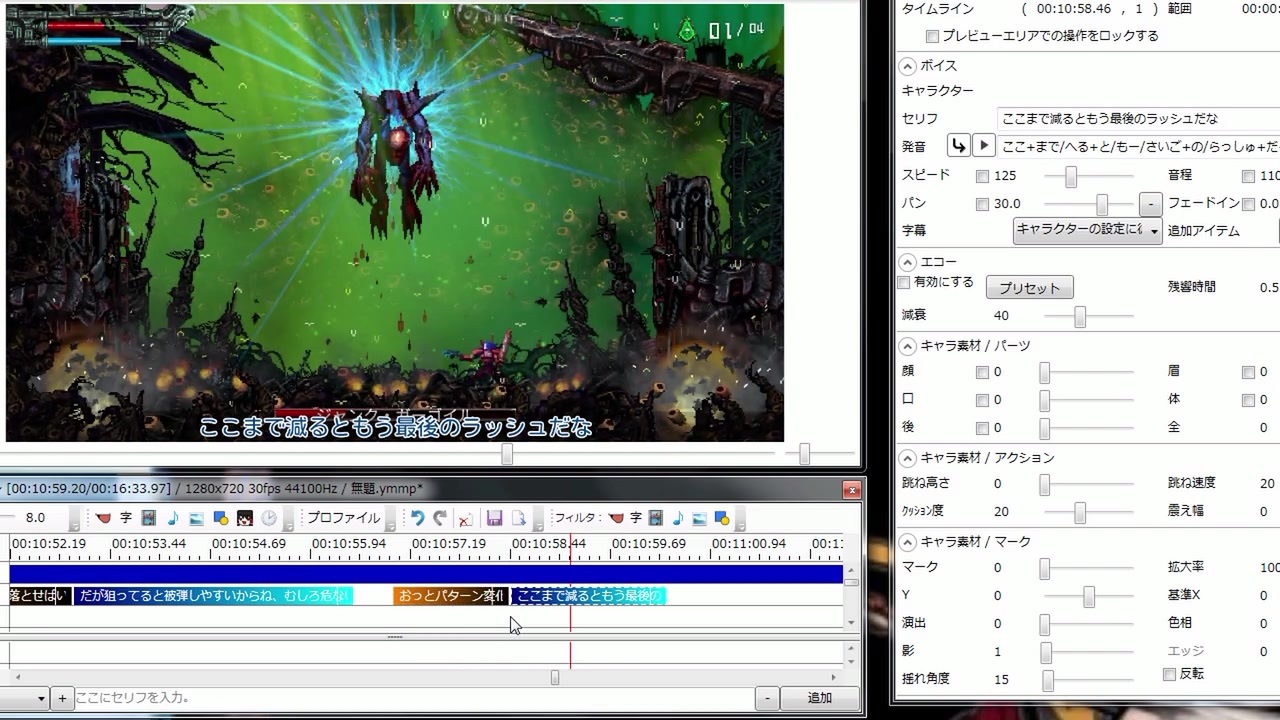Viewport: 1280px width, 720px height.
Task: Click the 追加 button
Action: tap(819, 698)
